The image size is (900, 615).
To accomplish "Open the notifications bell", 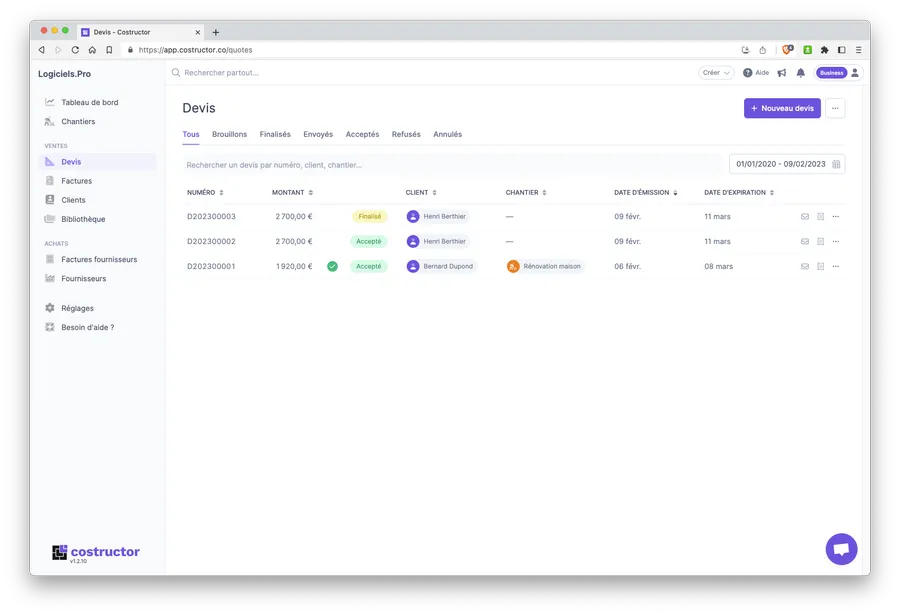I will tap(801, 73).
